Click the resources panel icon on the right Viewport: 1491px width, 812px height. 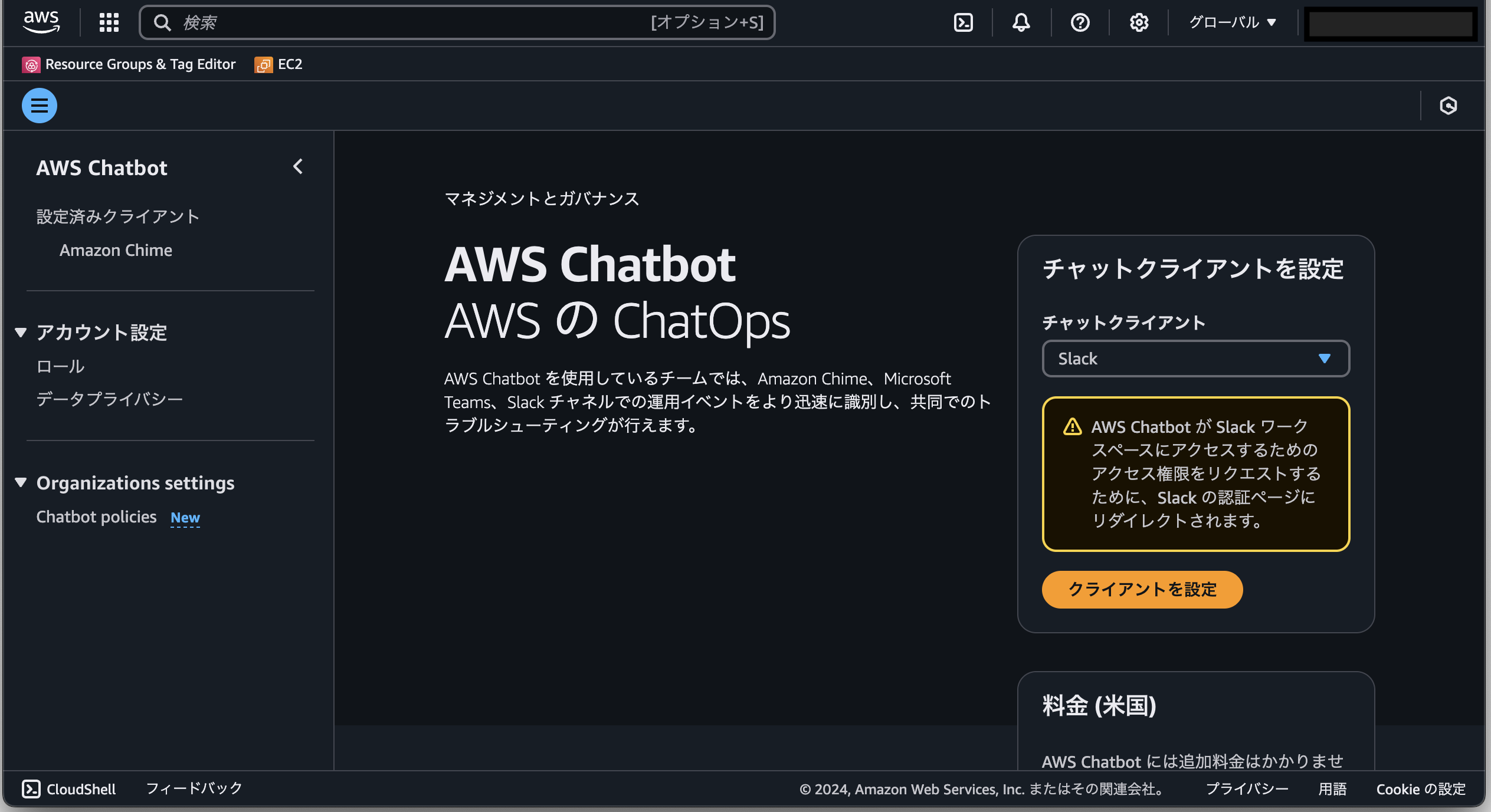click(x=1449, y=106)
